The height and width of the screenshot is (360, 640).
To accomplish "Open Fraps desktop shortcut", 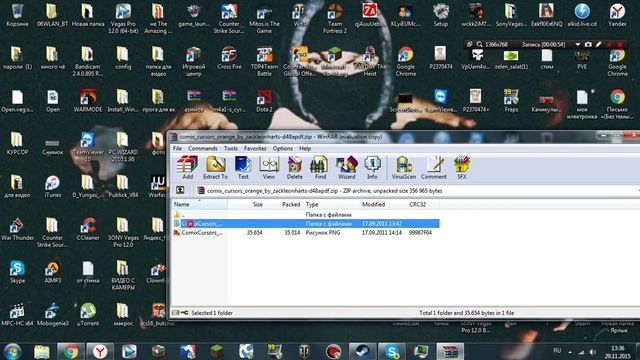I will [x=511, y=100].
